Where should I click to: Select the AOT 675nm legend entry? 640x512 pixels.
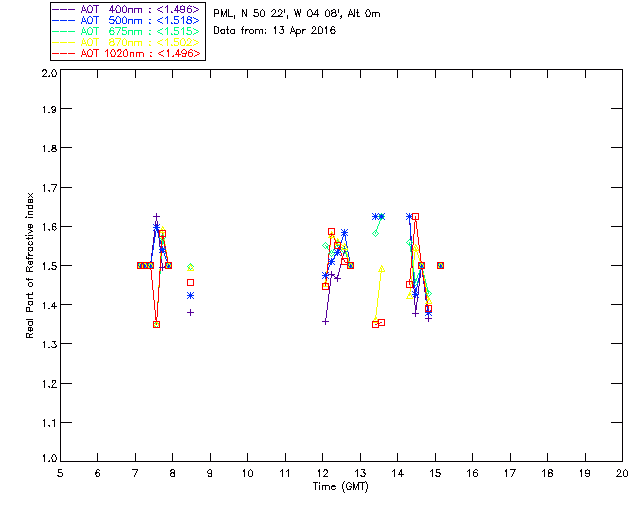(x=128, y=31)
